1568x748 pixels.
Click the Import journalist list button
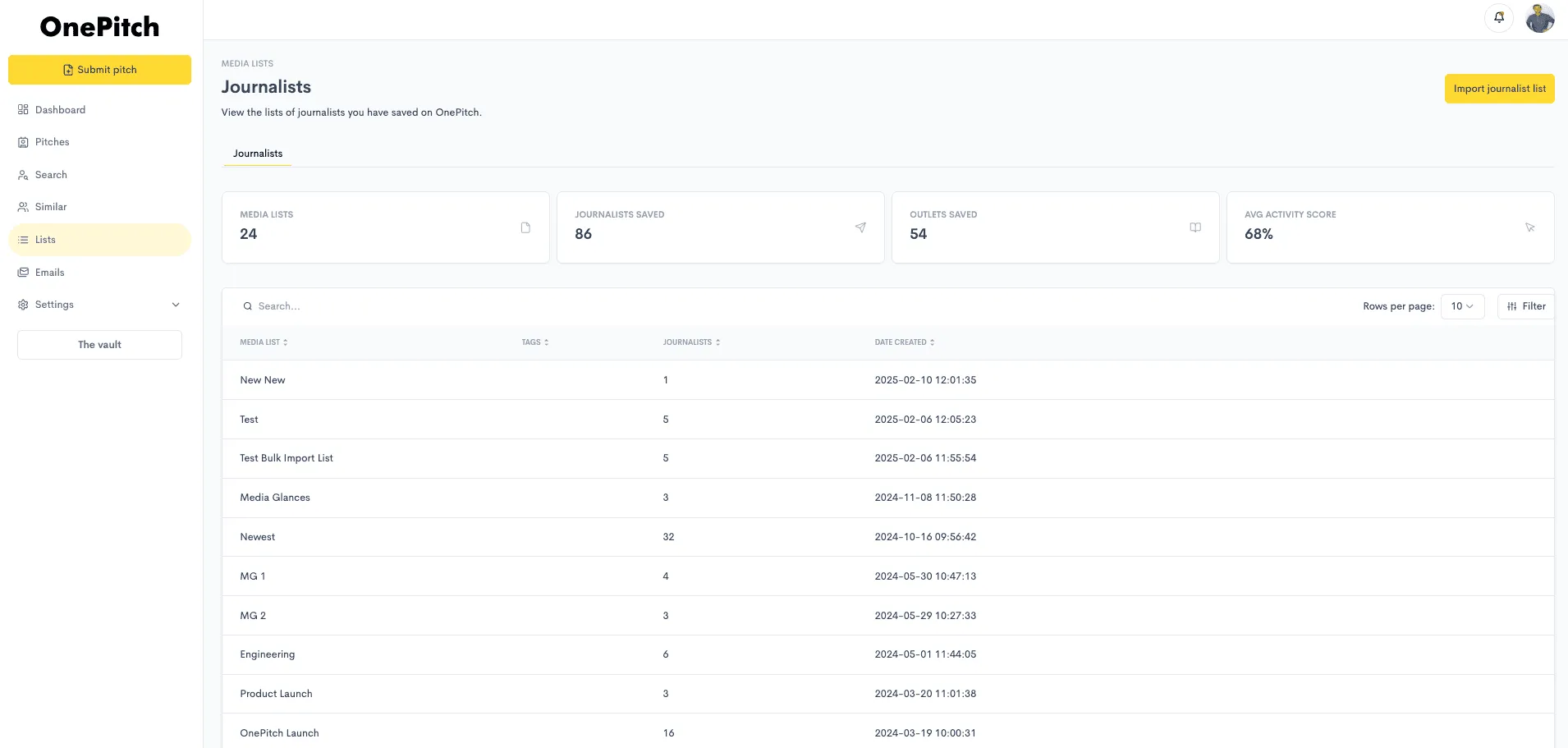coord(1499,89)
